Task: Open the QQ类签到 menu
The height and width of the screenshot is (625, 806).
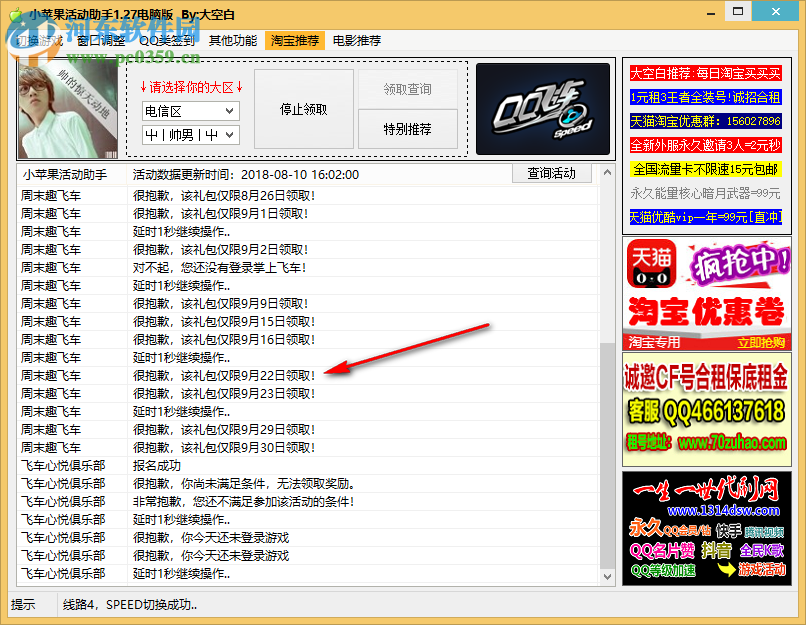Action: pyautogui.click(x=167, y=41)
